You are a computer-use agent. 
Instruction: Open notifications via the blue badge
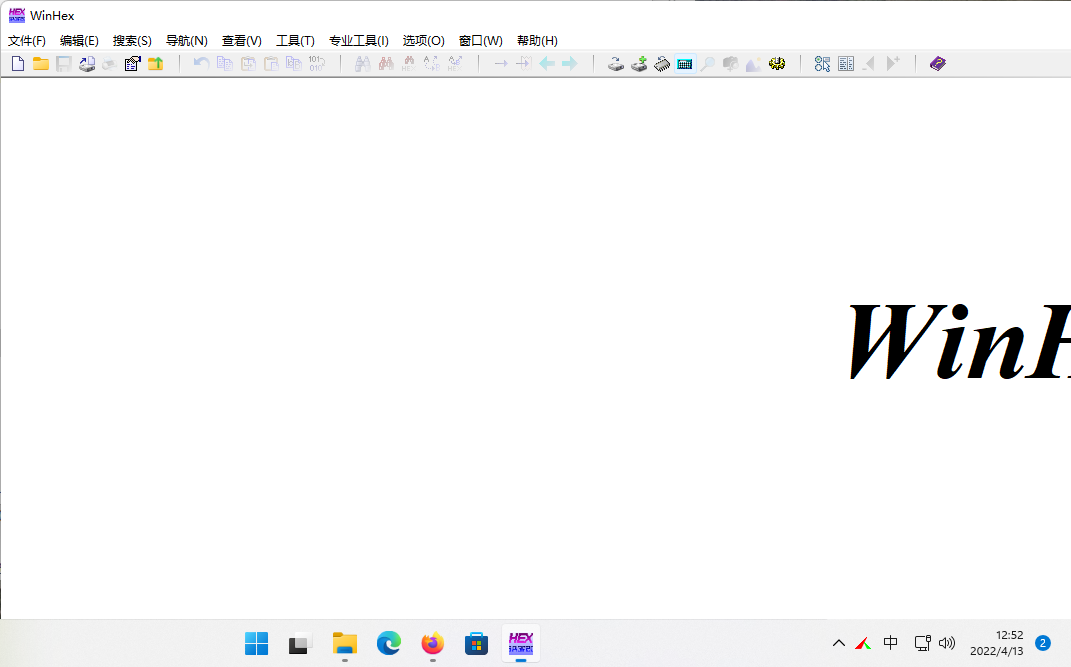pos(1042,643)
